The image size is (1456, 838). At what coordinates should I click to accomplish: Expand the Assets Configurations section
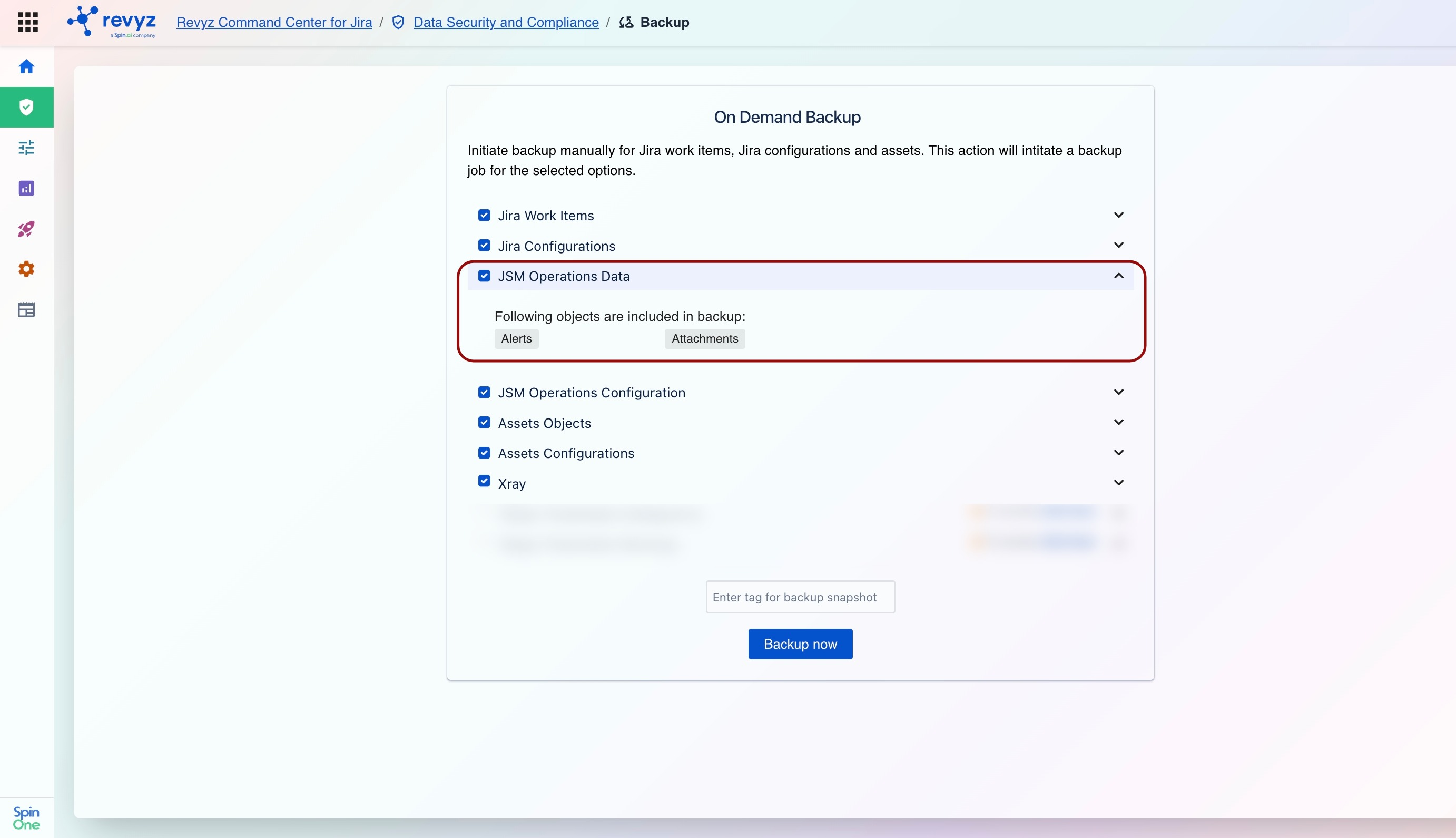click(x=1119, y=453)
